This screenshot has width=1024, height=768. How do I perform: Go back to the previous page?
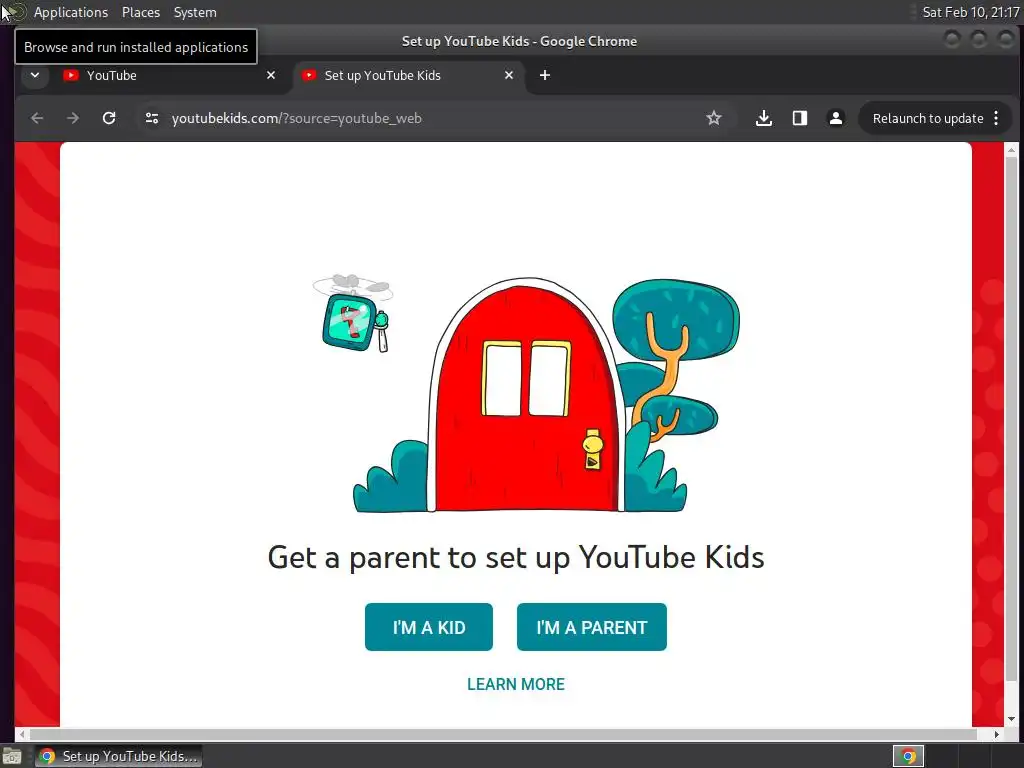pos(37,118)
